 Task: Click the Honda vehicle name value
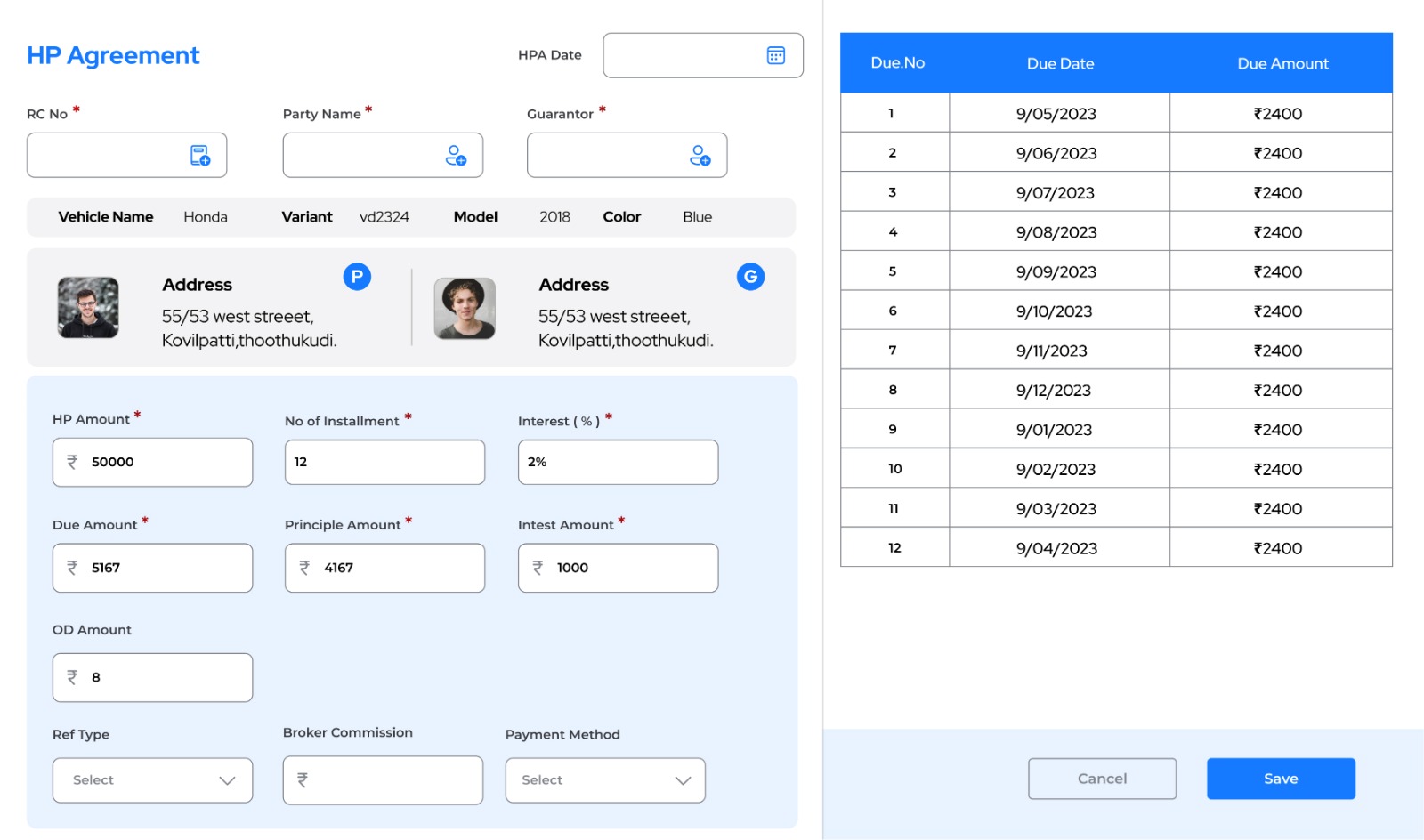206,217
